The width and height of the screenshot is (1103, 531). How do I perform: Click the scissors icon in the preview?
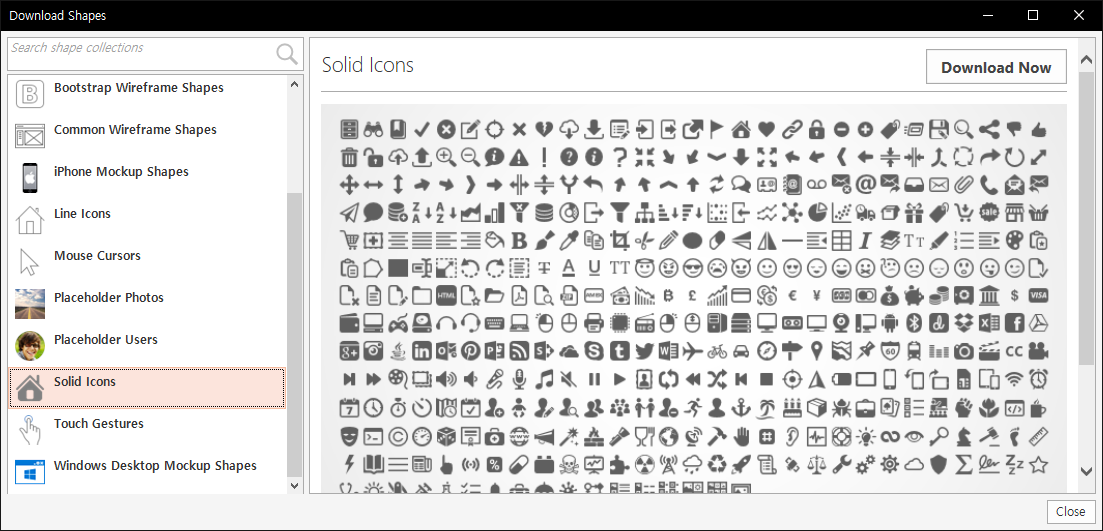pos(642,241)
